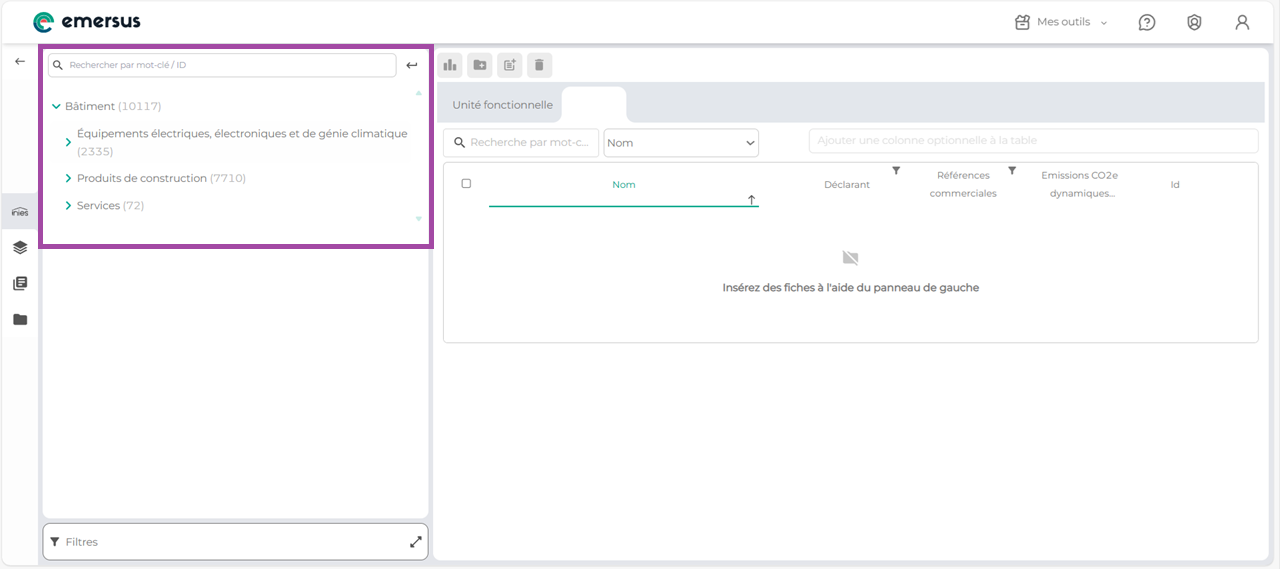Select the INIES database sidebar icon

(20, 212)
